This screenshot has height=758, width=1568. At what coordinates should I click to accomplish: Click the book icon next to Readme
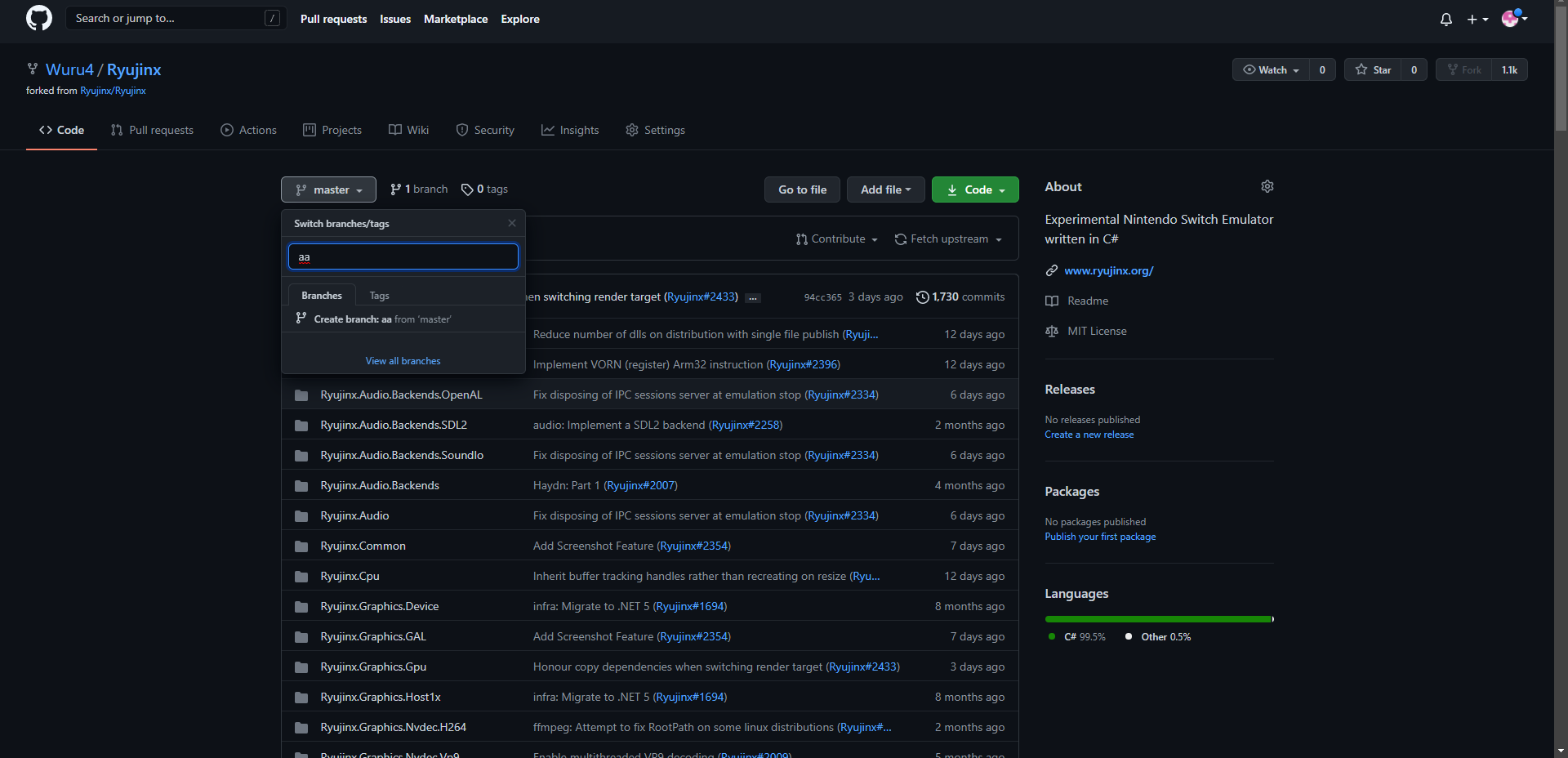click(1052, 301)
